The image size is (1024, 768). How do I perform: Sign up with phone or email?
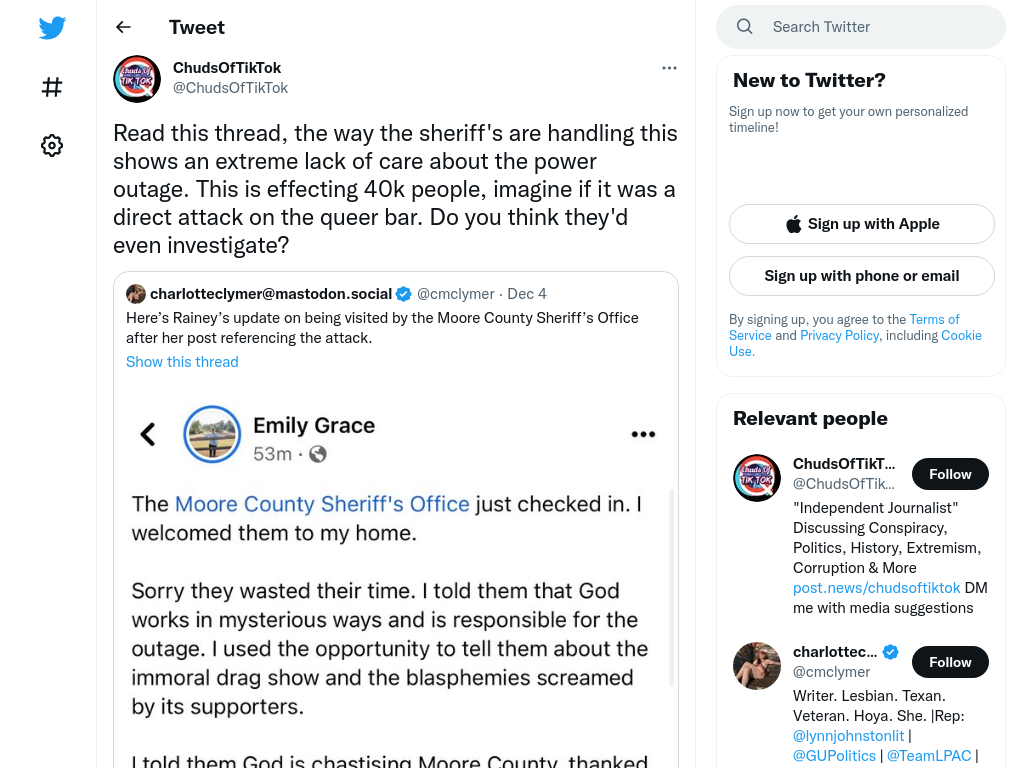[x=861, y=276]
